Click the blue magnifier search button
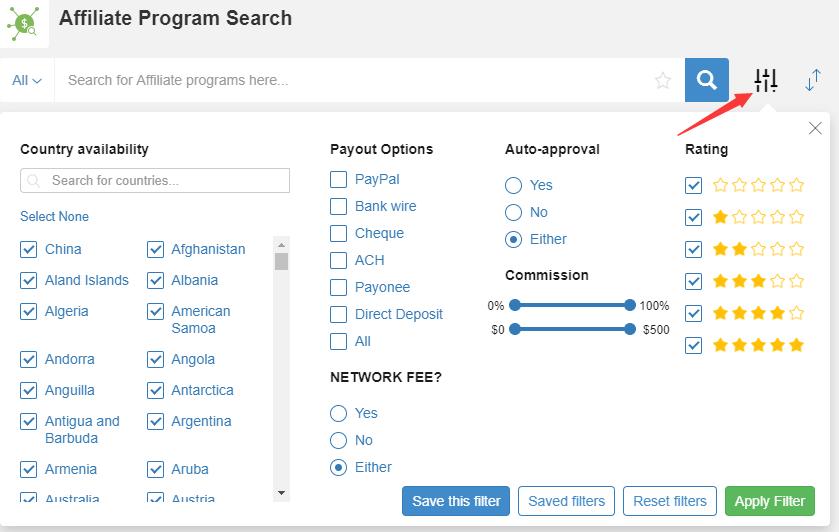839x532 pixels. point(706,80)
